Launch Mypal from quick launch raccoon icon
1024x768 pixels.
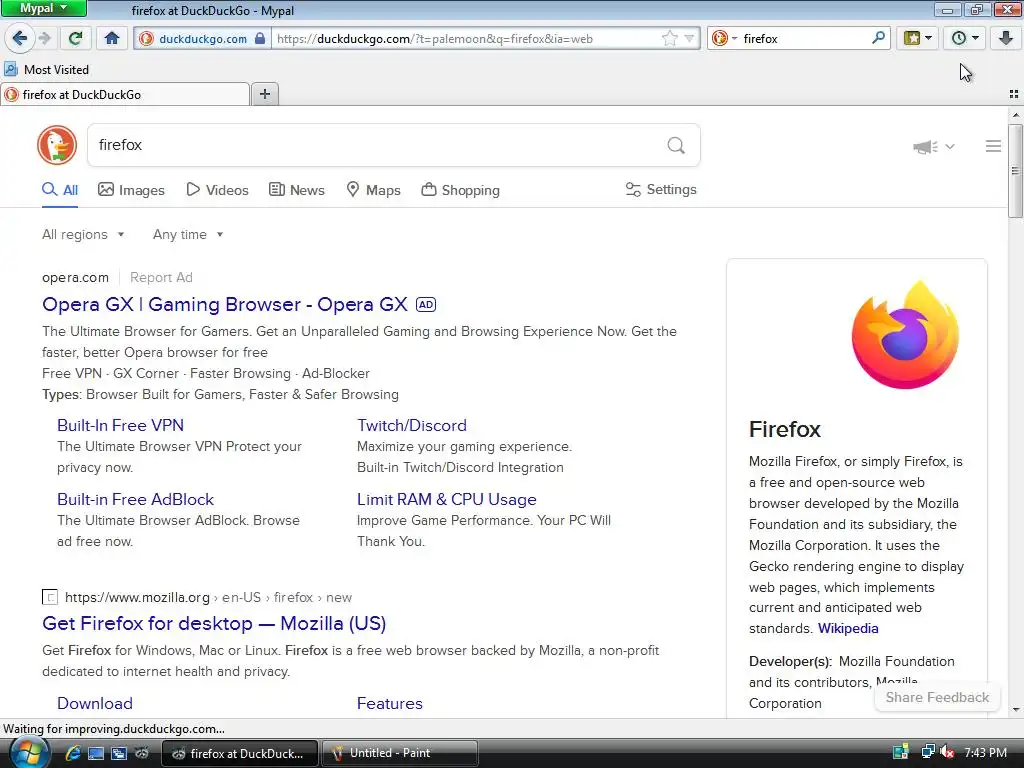(x=142, y=753)
